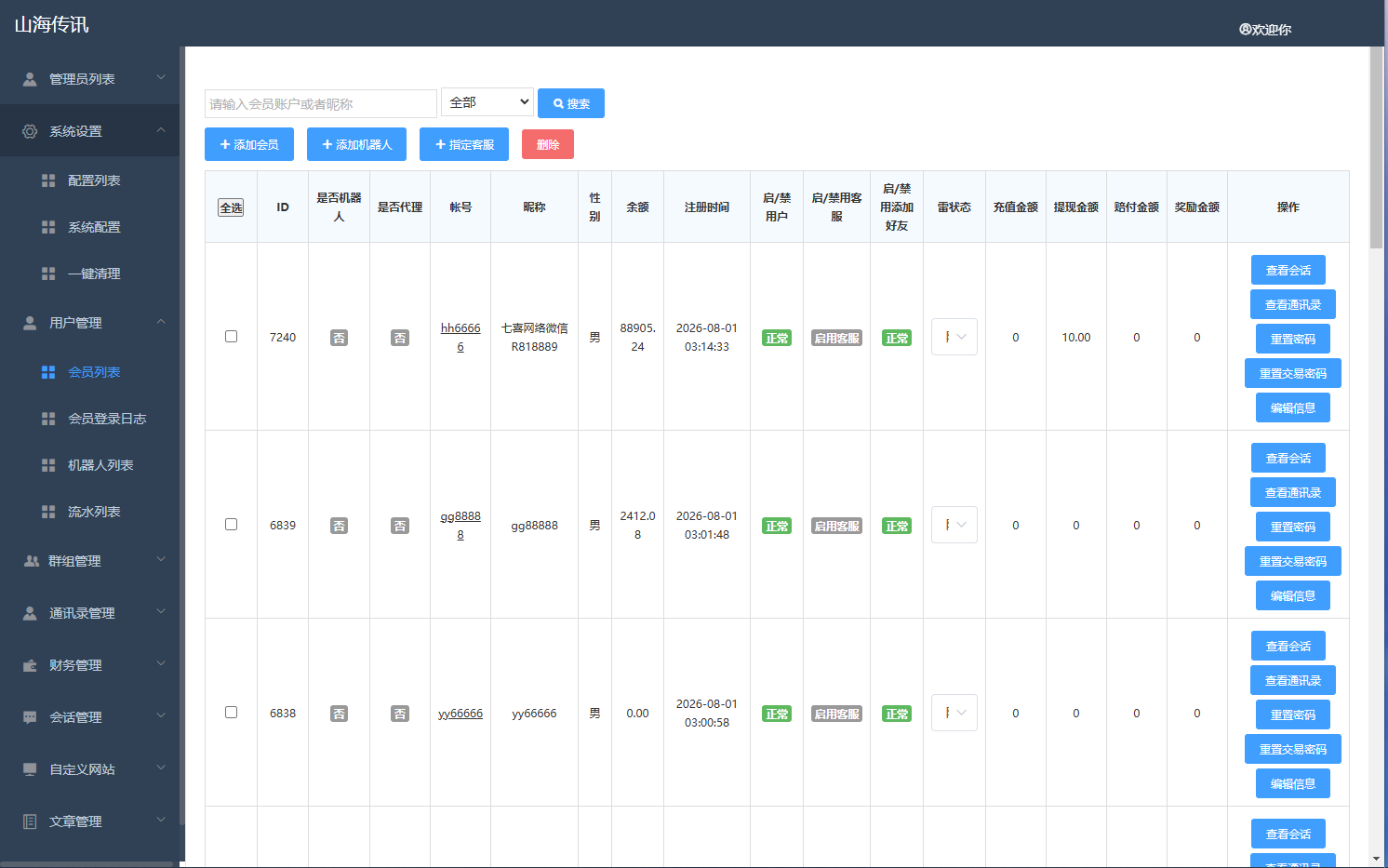The image size is (1388, 868).
Task: Click 编辑信息 for member 6838
Action: 1293,783
